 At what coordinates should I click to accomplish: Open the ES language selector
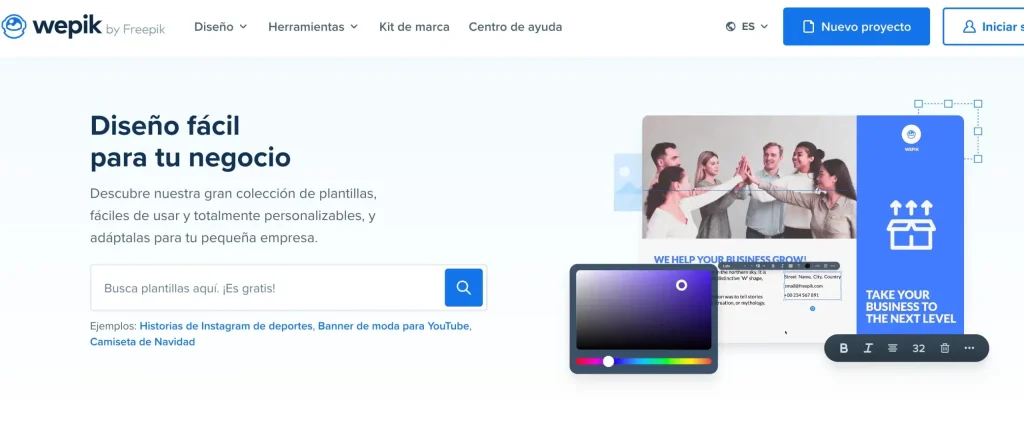pyautogui.click(x=747, y=27)
